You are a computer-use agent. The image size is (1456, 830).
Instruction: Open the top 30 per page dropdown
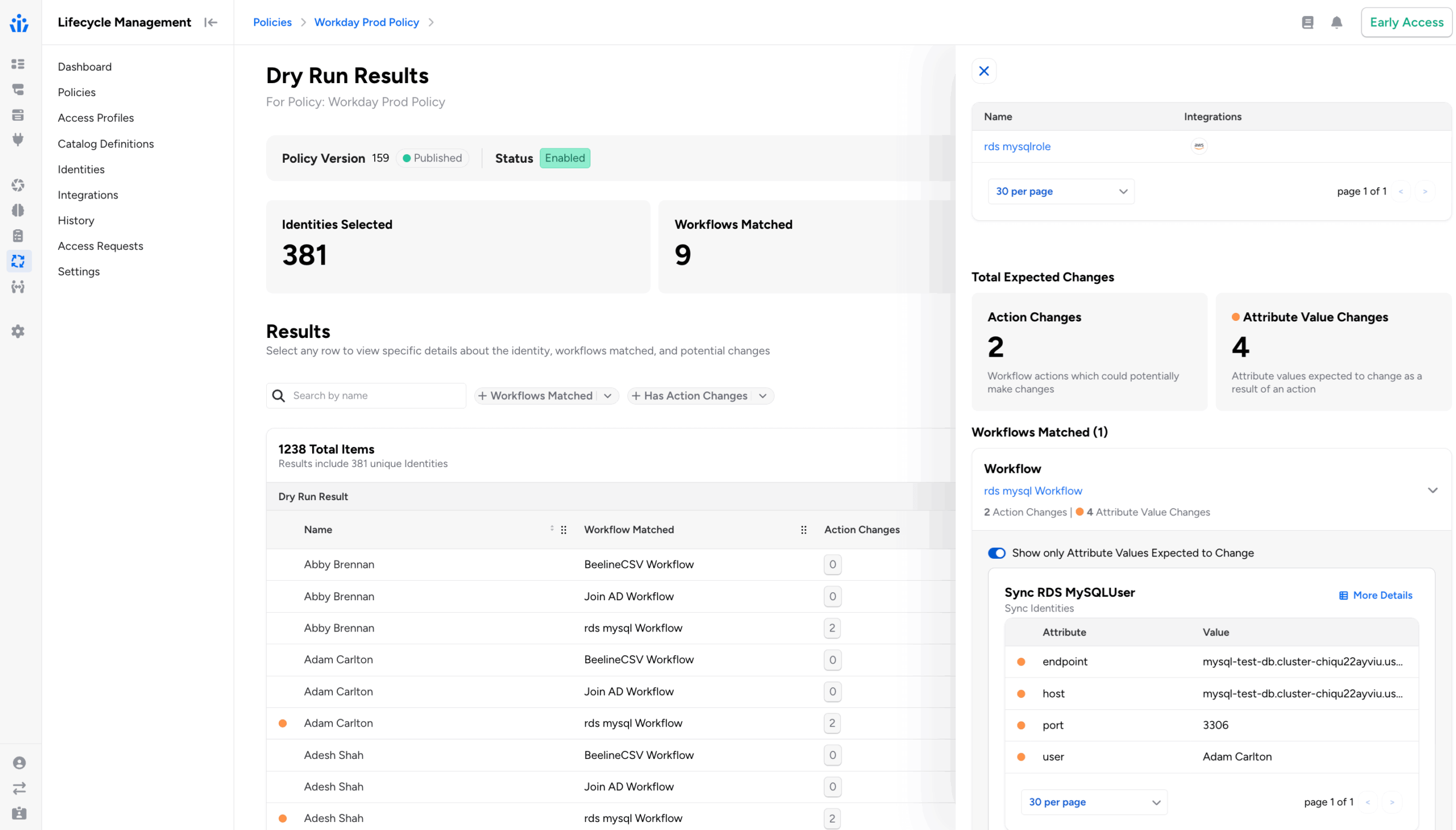tap(1061, 191)
